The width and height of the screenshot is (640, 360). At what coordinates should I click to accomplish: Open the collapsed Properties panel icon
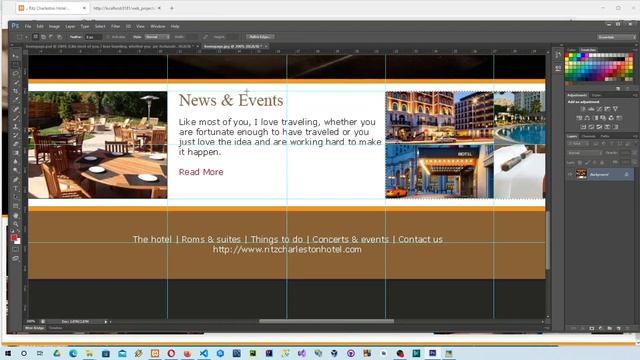[x=558, y=69]
